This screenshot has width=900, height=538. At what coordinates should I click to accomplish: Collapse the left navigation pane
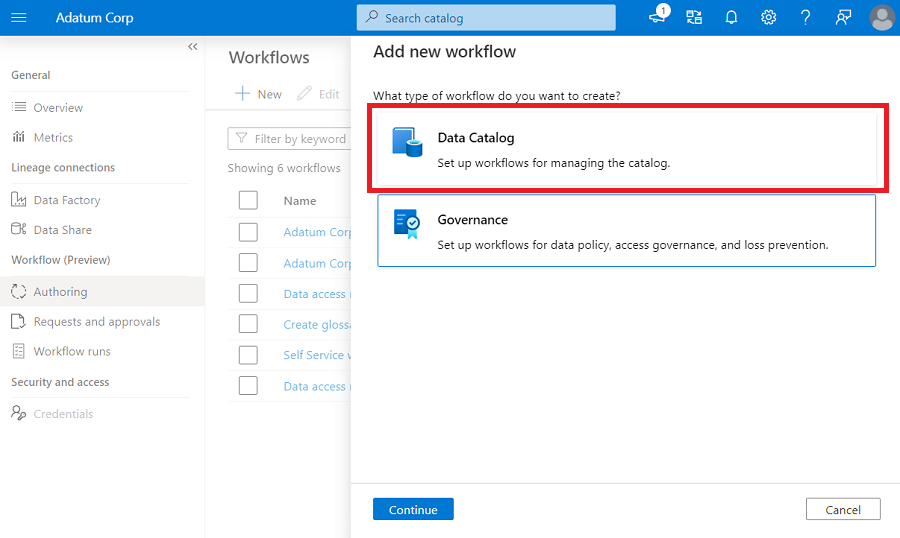point(192,47)
